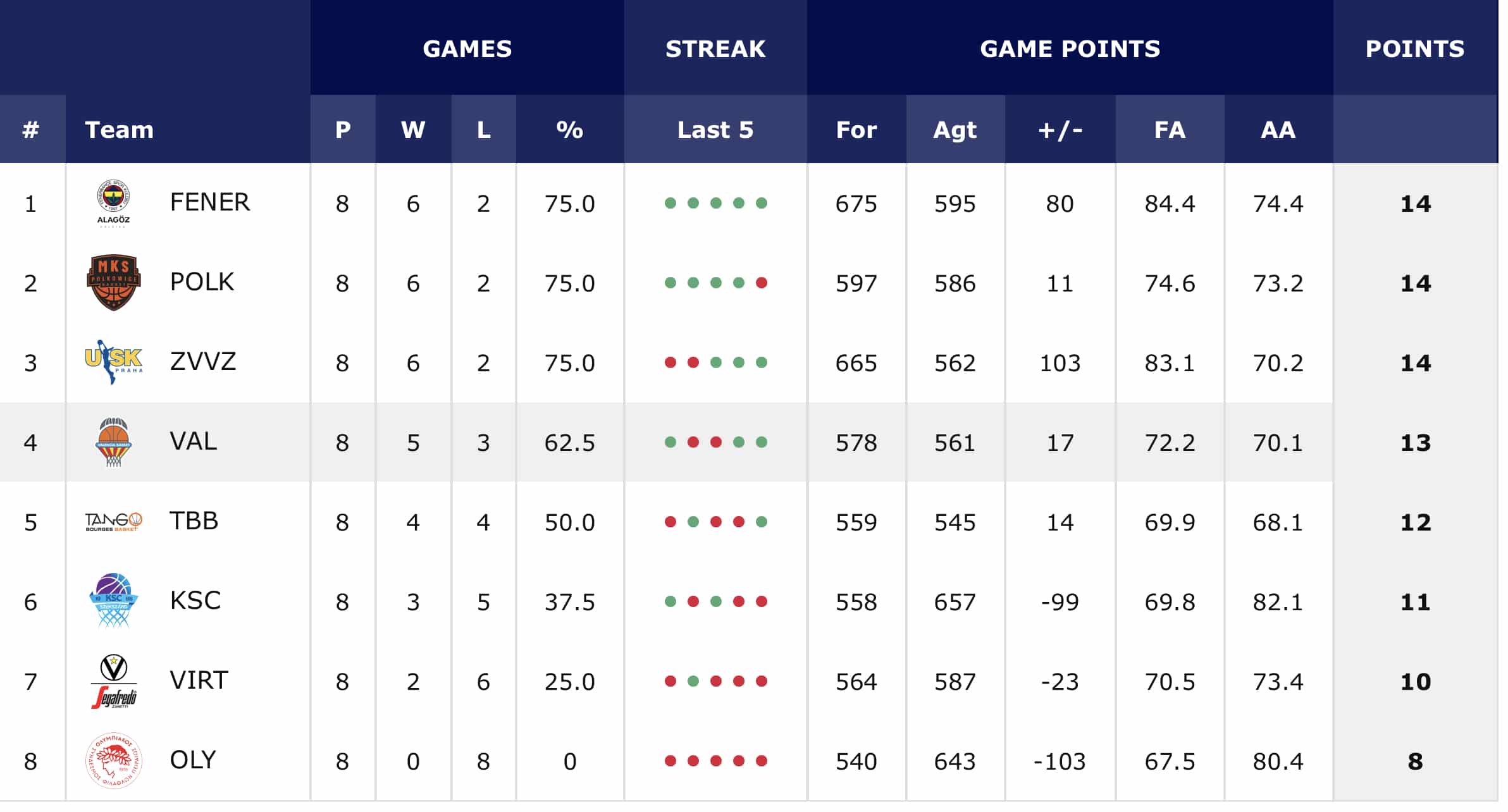Click the Last 5 column header
Image resolution: width=1508 pixels, height=812 pixels.
click(x=715, y=130)
